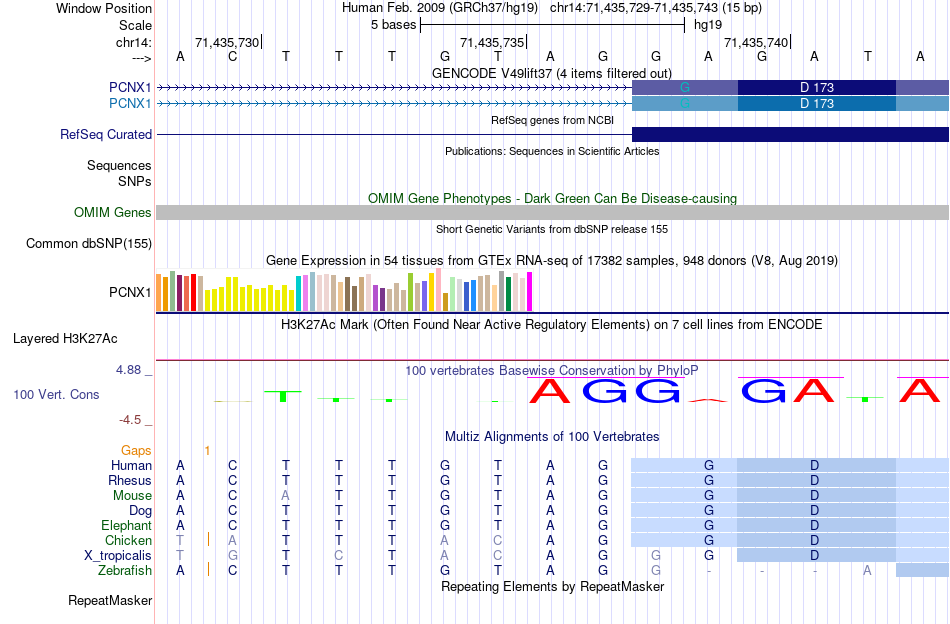
Task: Click the Common dbSNP(155) track label
Action: pyautogui.click(x=89, y=244)
